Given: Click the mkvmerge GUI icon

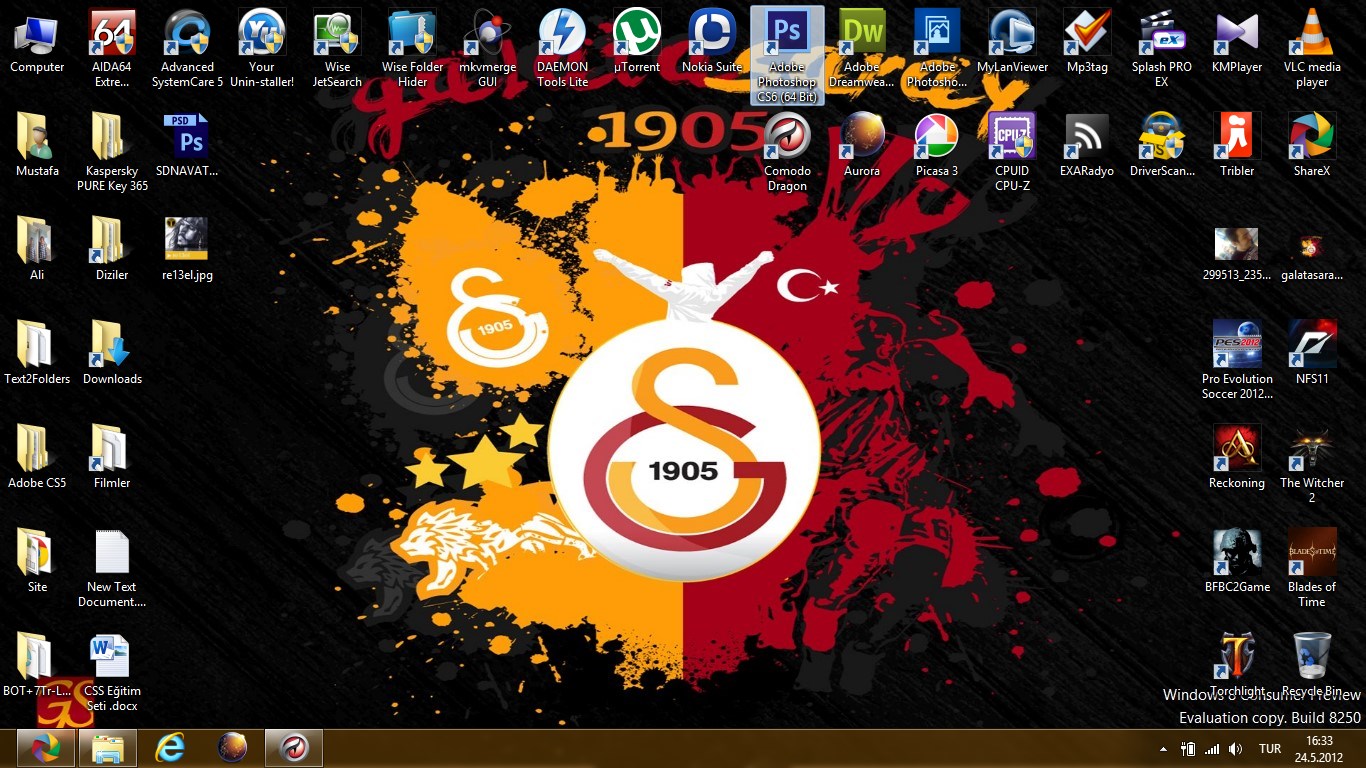Looking at the screenshot, I should (487, 48).
